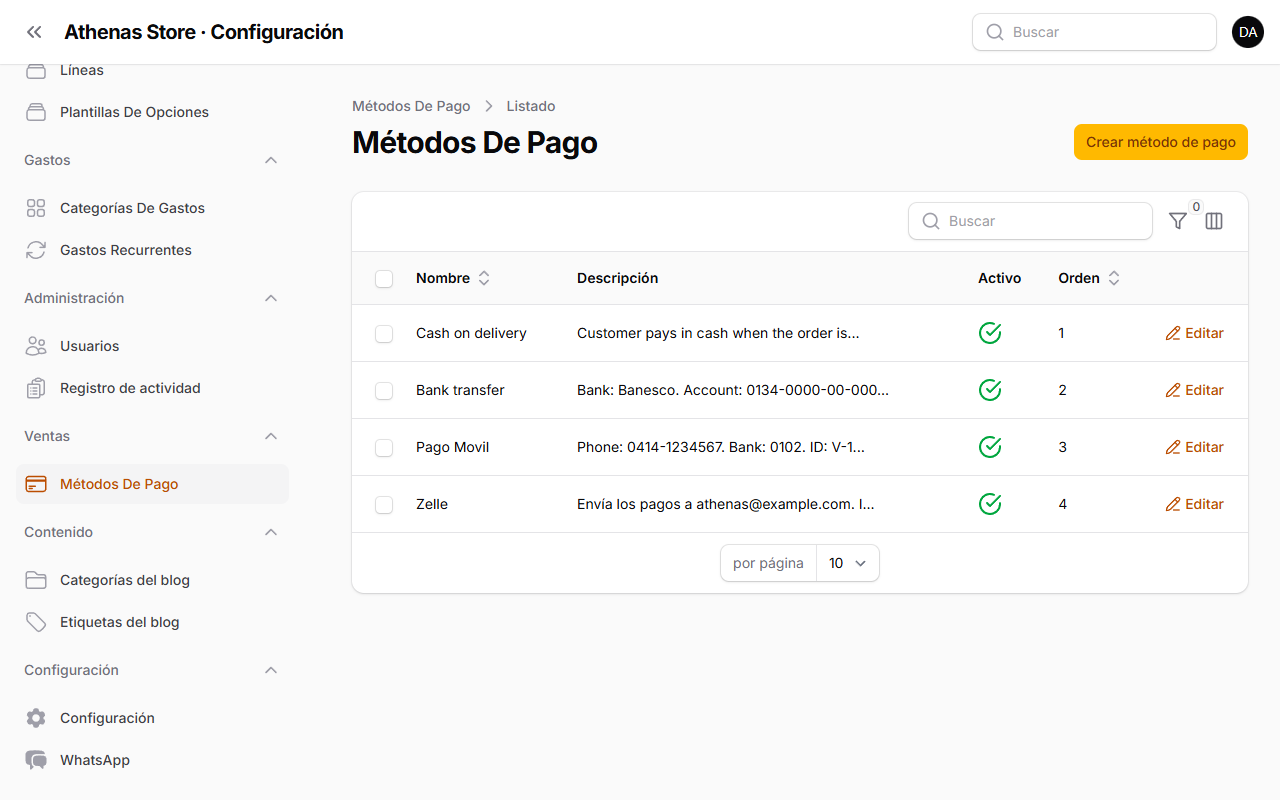The width and height of the screenshot is (1280, 800).
Task: Select all rows with header checkbox
Action: [x=384, y=279]
